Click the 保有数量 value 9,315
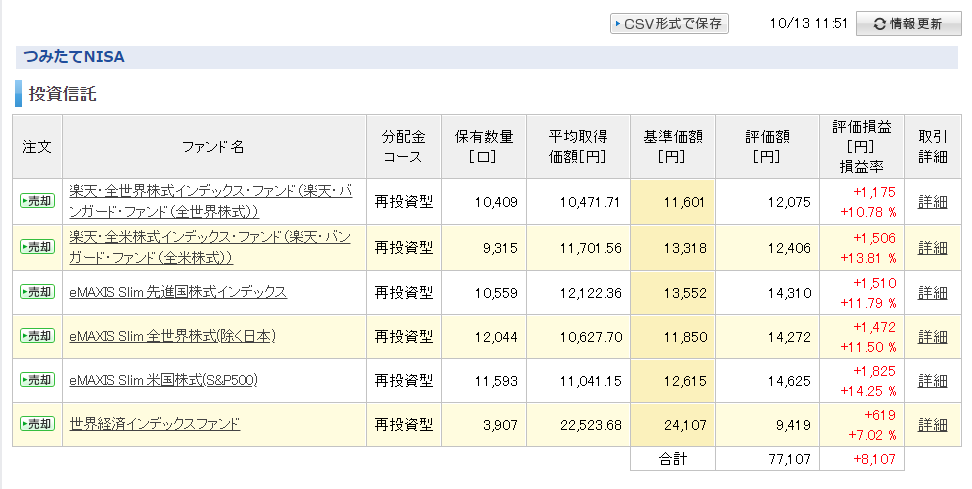The height and width of the screenshot is (489, 972). click(x=500, y=248)
